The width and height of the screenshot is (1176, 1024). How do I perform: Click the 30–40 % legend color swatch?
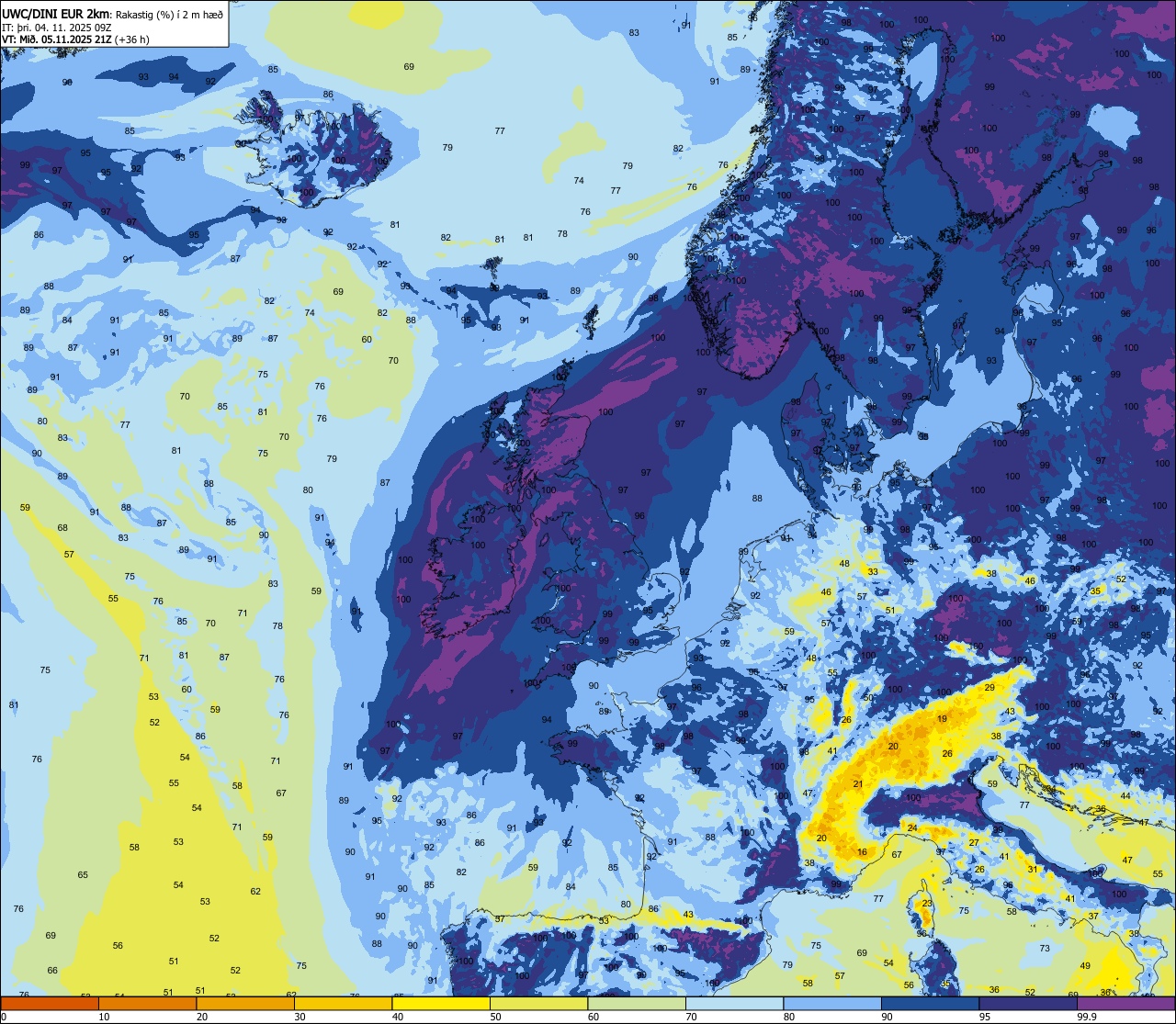pos(343,1003)
